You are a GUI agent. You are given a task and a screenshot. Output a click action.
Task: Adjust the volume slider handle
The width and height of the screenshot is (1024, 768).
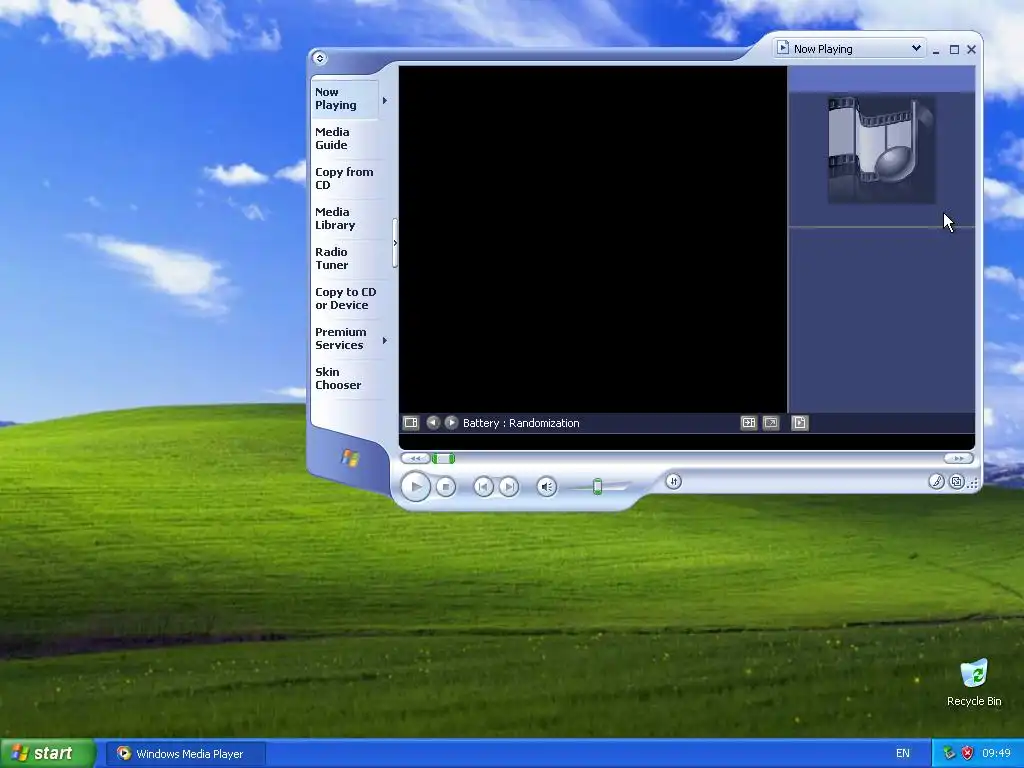(597, 487)
